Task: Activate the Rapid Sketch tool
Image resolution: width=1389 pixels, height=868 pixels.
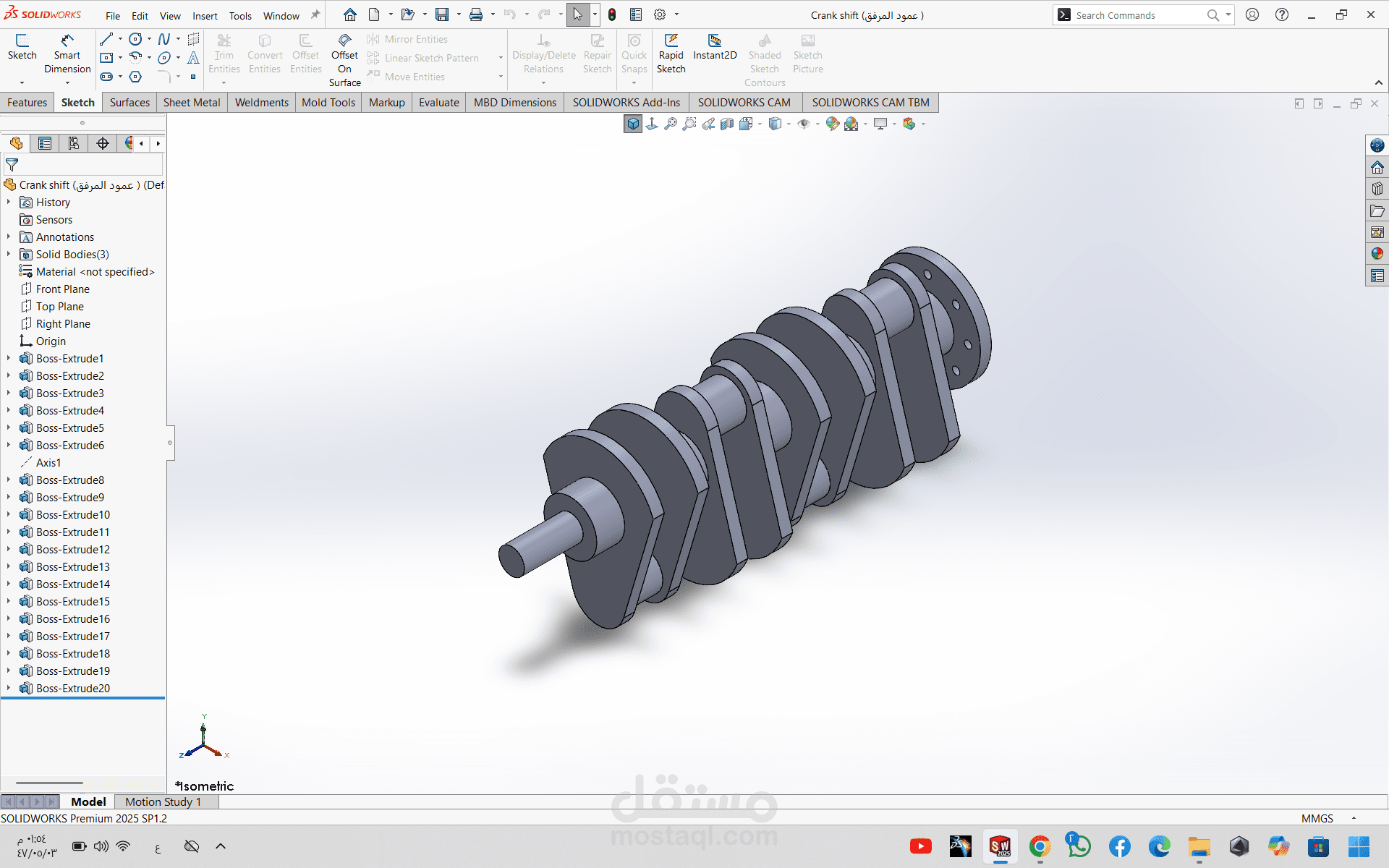Action: 671,54
